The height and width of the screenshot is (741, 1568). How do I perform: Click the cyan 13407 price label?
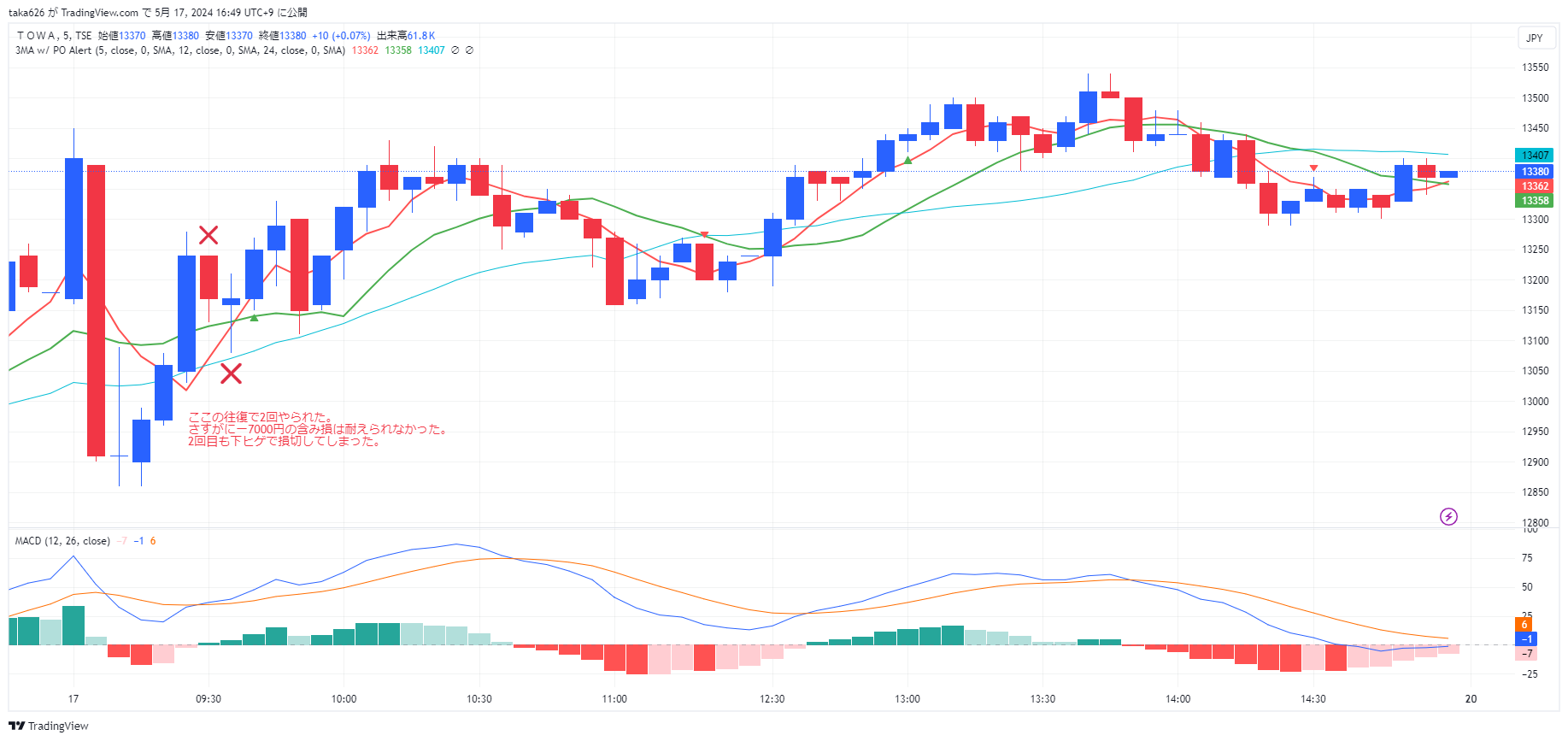point(1535,156)
